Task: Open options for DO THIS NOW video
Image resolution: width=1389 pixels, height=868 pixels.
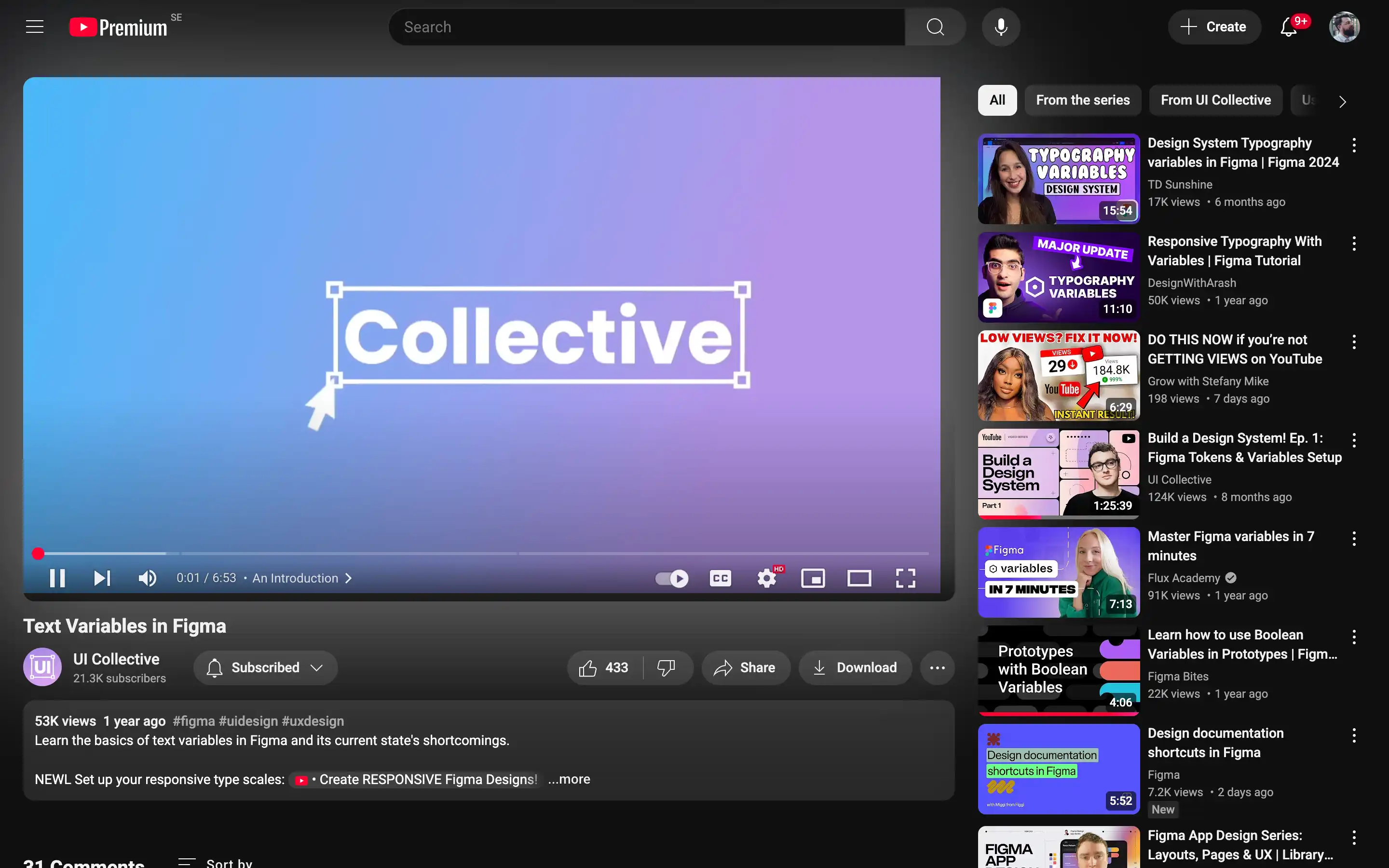Action: point(1354,341)
